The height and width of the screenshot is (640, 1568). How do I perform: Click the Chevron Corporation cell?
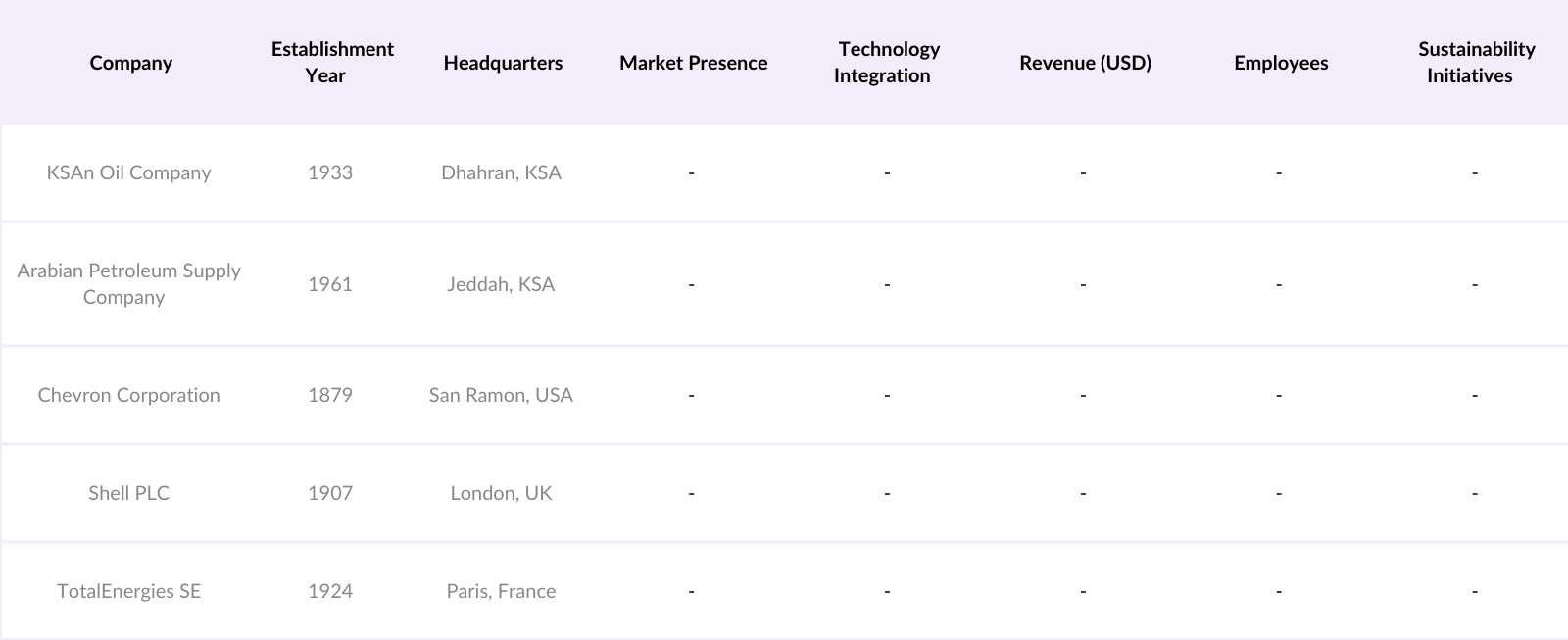coord(128,395)
